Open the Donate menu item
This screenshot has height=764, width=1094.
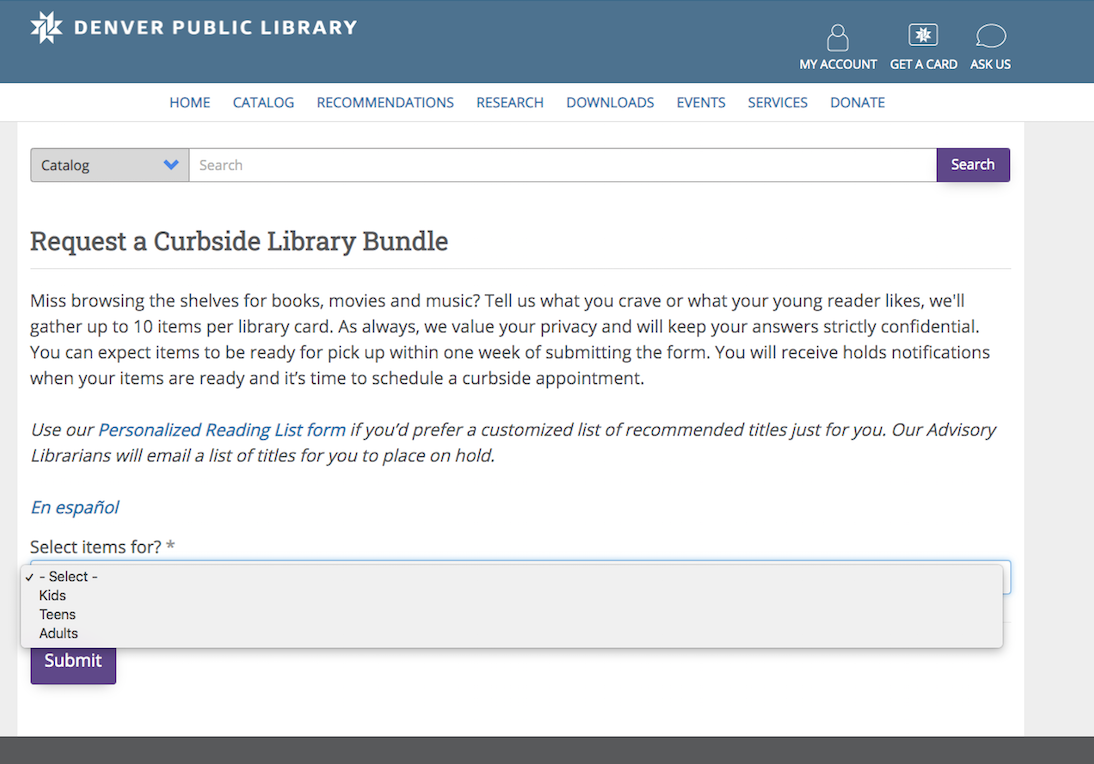click(857, 103)
